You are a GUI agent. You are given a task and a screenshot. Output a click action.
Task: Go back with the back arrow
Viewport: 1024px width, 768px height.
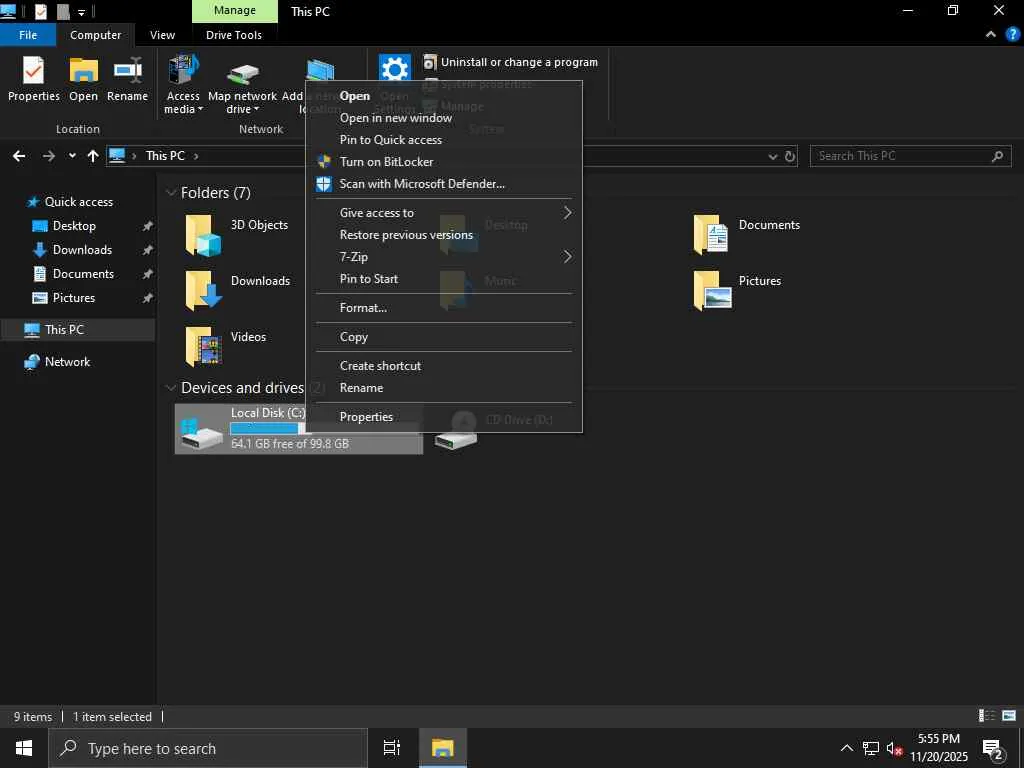pos(19,156)
